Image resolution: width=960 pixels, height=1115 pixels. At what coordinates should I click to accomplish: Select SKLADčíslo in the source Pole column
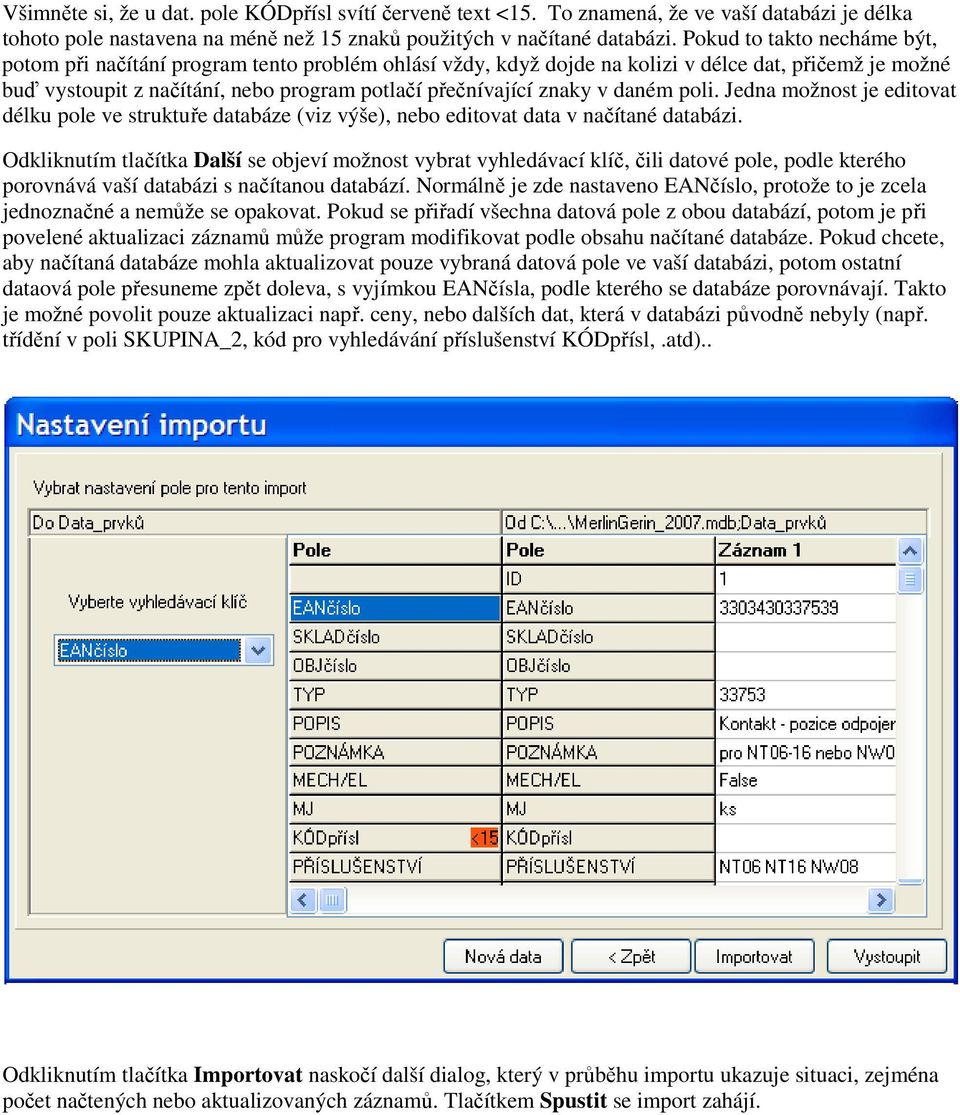(608, 636)
